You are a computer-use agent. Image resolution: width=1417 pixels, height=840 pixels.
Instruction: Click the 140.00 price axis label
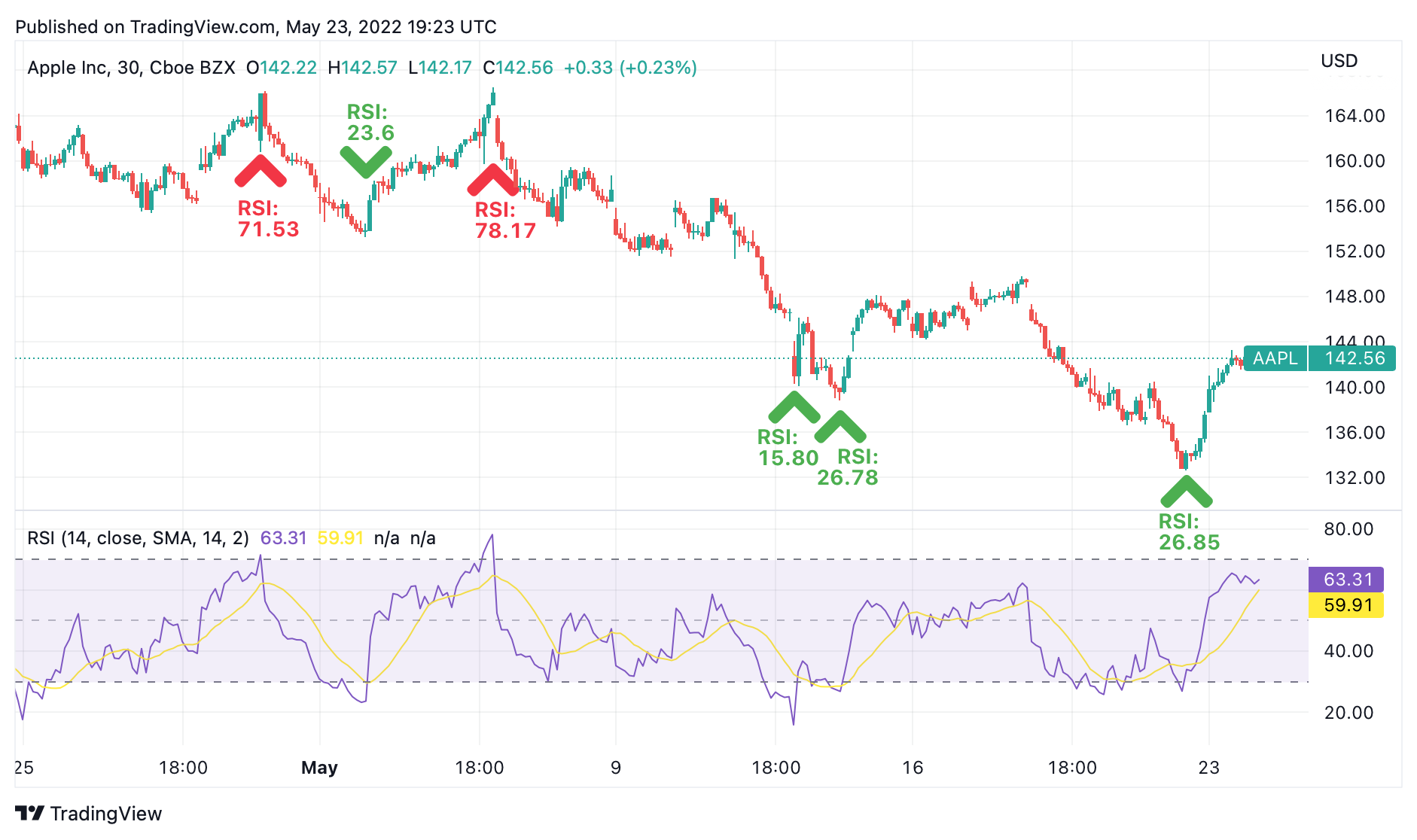(x=1355, y=388)
